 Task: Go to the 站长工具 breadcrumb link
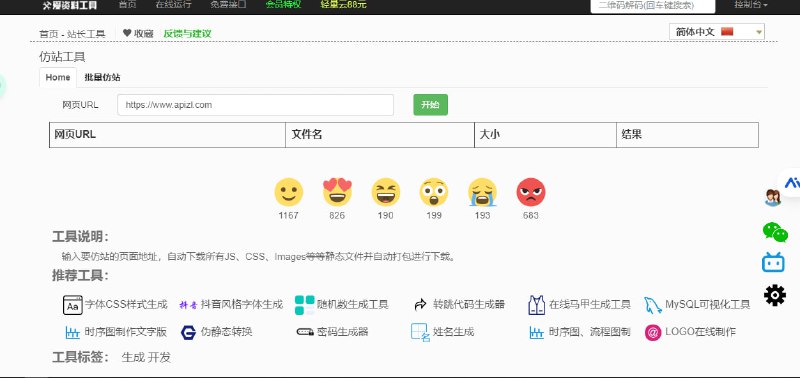(86, 34)
